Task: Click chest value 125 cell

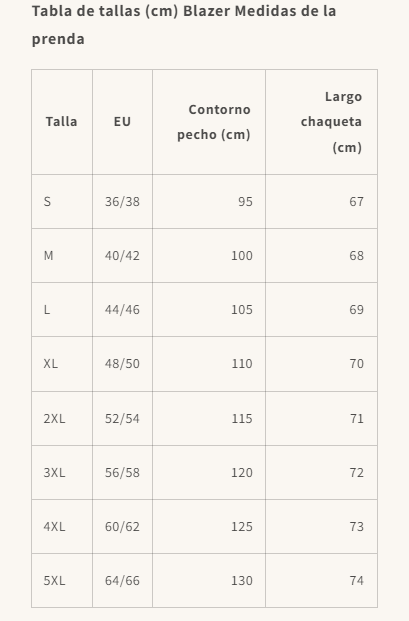Action: pyautogui.click(x=209, y=527)
